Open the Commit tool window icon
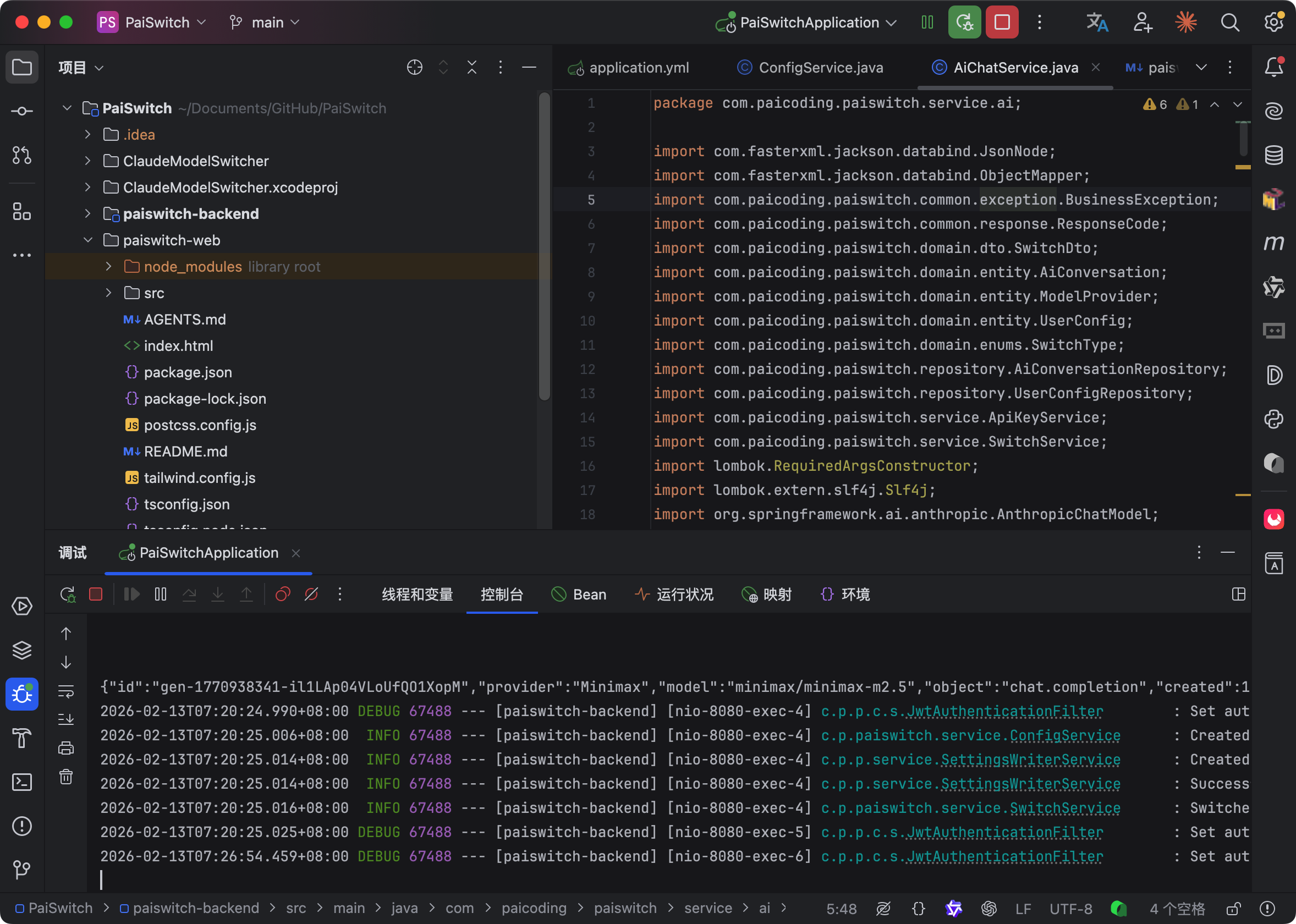This screenshot has height=924, width=1296. (21, 111)
